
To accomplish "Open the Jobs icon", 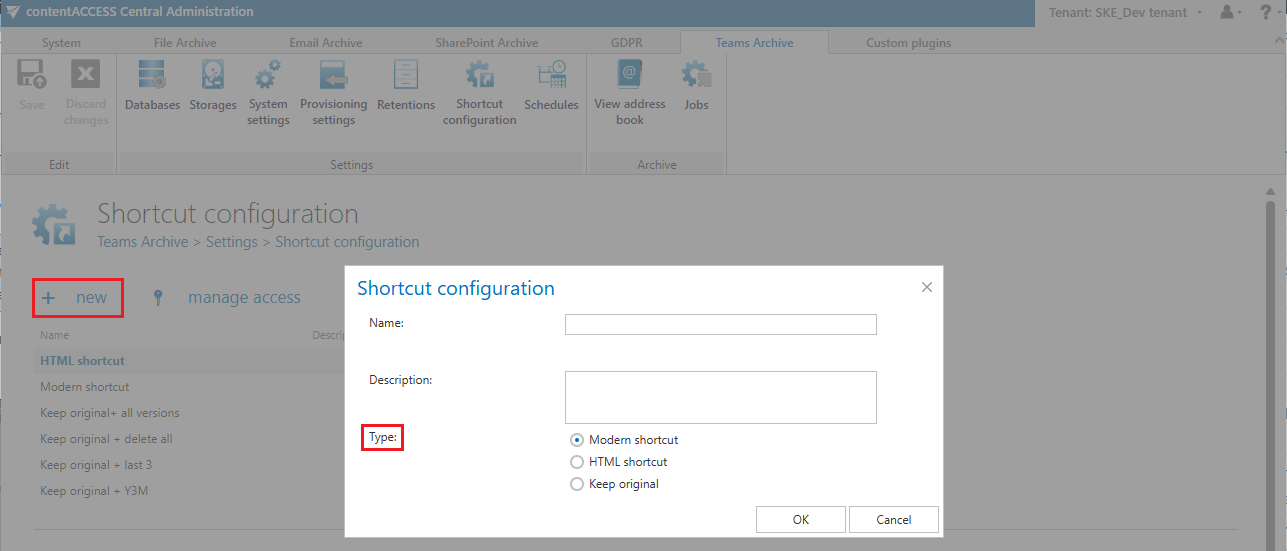I will 696,78.
